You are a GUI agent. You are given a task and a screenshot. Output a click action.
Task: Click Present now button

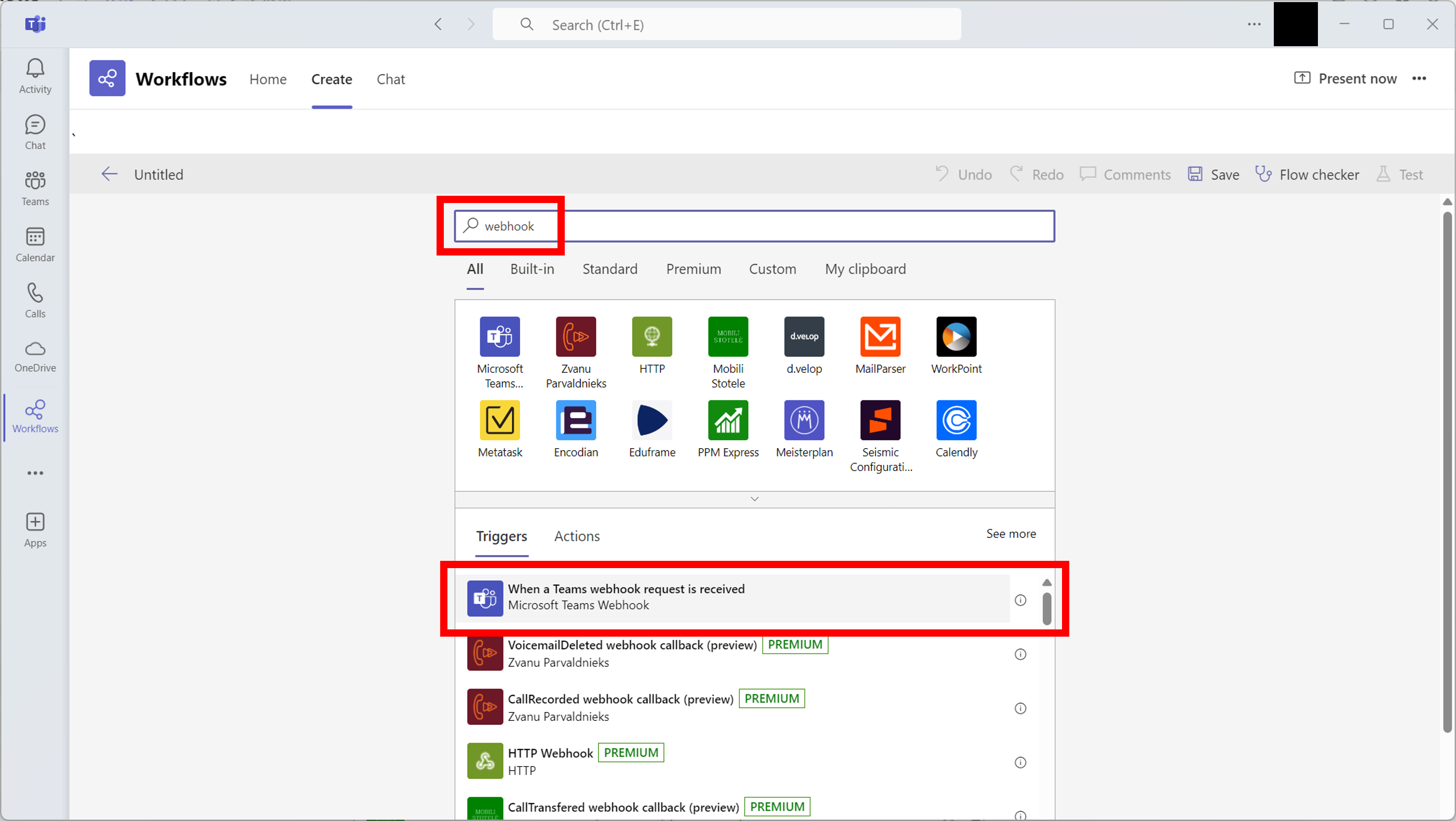pos(1345,78)
